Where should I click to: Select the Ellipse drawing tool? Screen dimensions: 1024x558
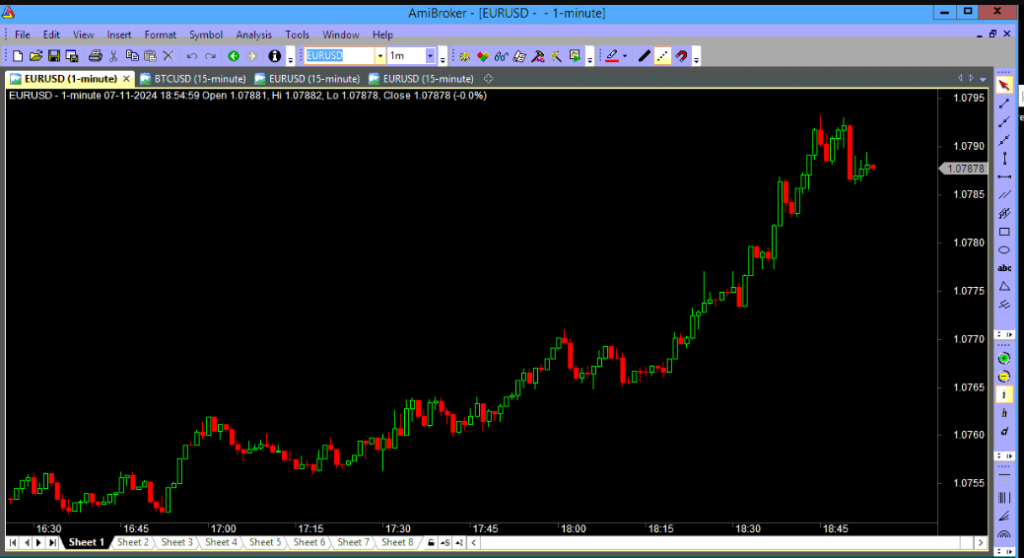pyautogui.click(x=1004, y=250)
